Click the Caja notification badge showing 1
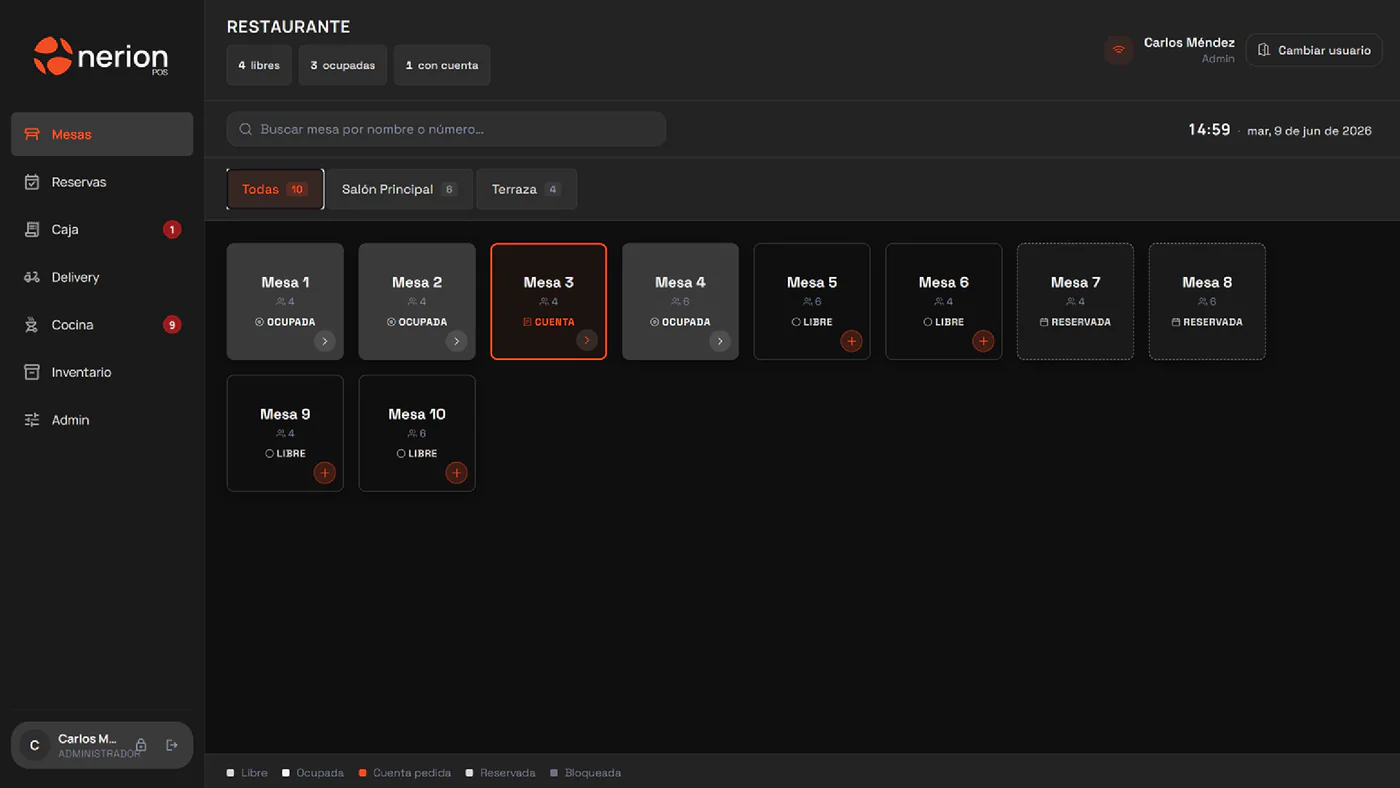 [x=172, y=230]
